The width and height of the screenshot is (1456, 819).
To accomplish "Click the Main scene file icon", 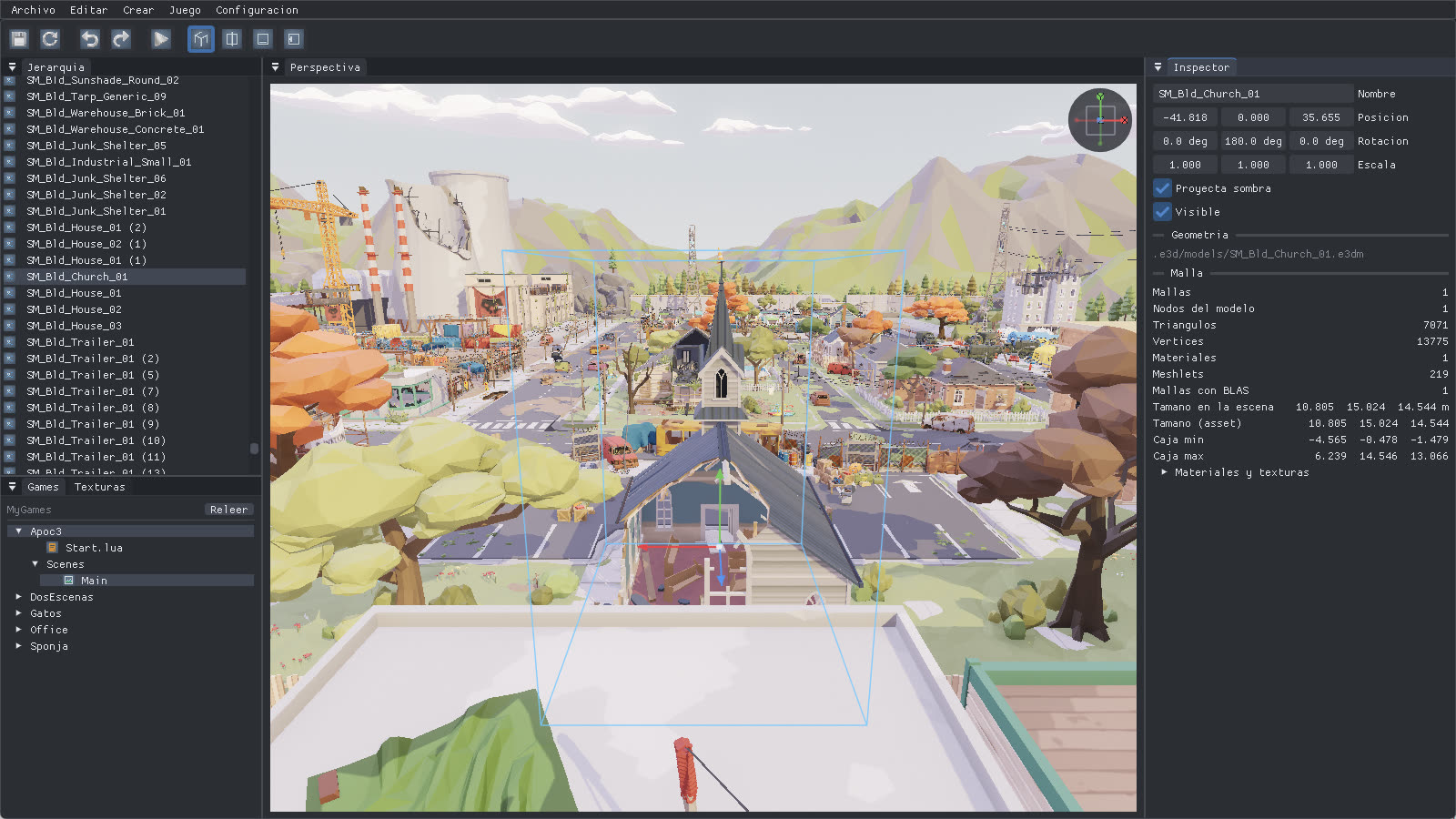I will point(68,581).
